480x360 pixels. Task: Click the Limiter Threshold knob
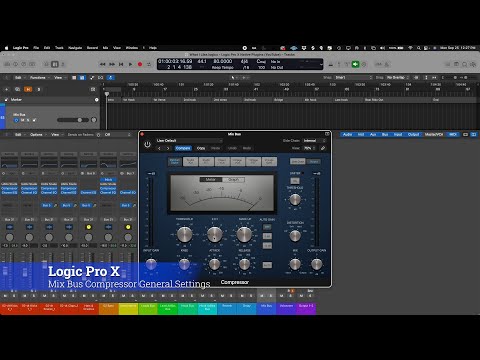click(295, 199)
